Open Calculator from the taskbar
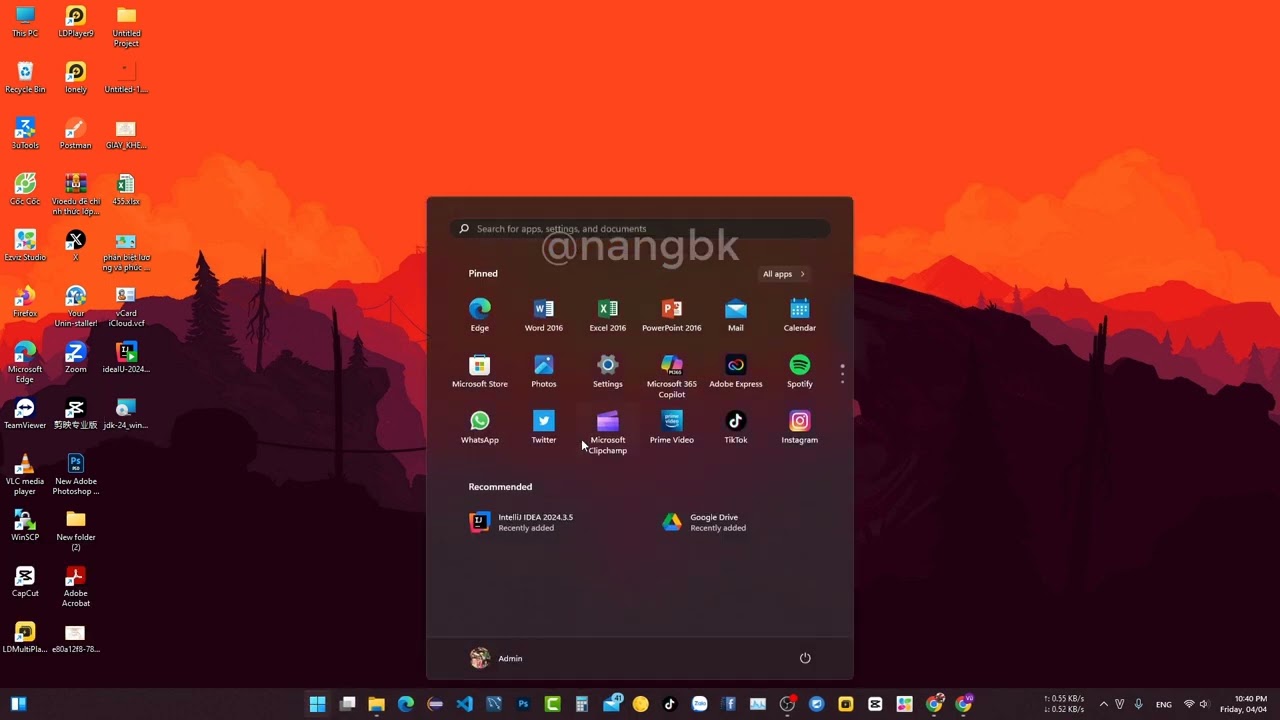1280x720 pixels. pyautogui.click(x=581, y=704)
